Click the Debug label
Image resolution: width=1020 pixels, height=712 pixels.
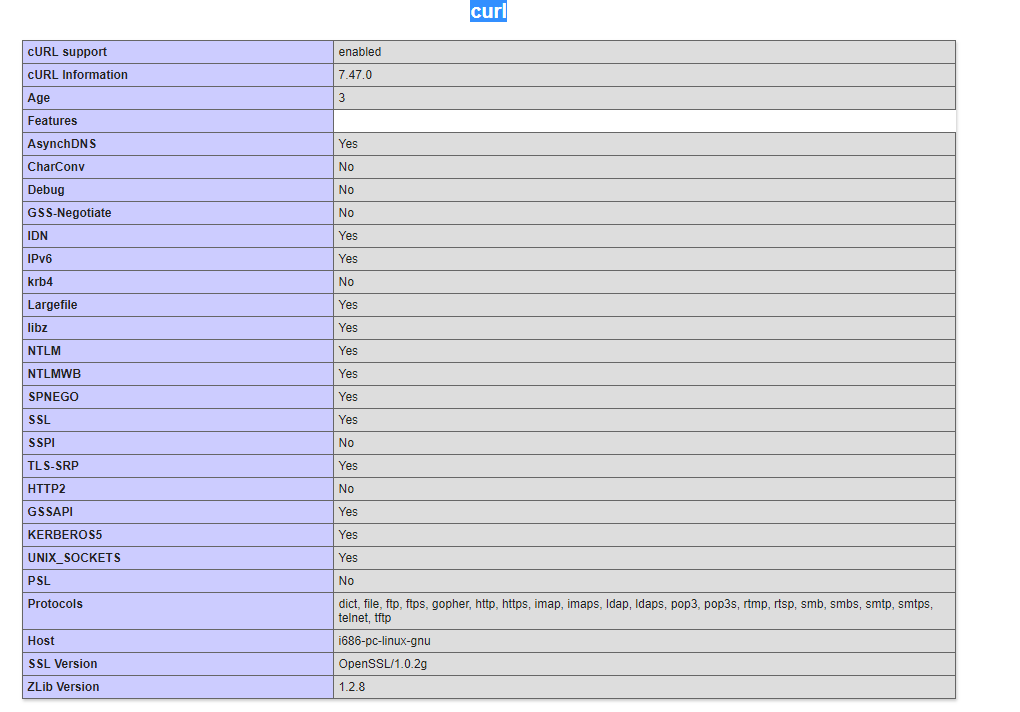pyautogui.click(x=46, y=190)
